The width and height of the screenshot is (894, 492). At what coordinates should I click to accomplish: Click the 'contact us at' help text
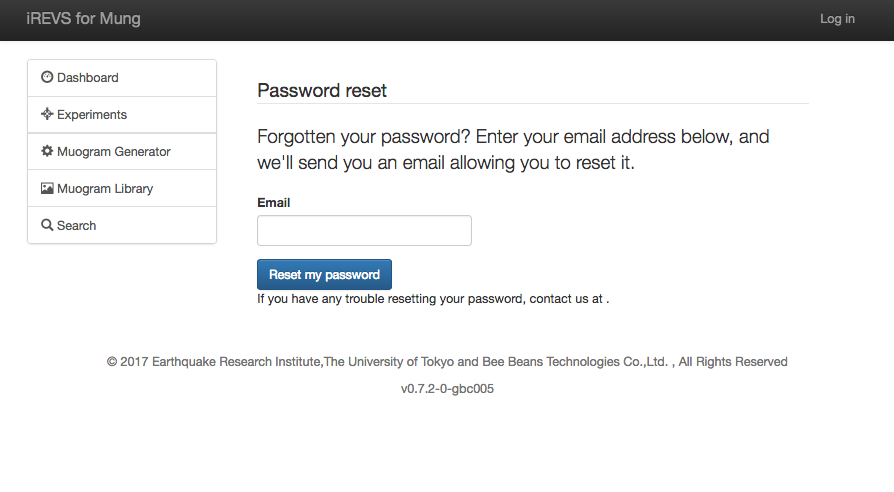click(432, 298)
